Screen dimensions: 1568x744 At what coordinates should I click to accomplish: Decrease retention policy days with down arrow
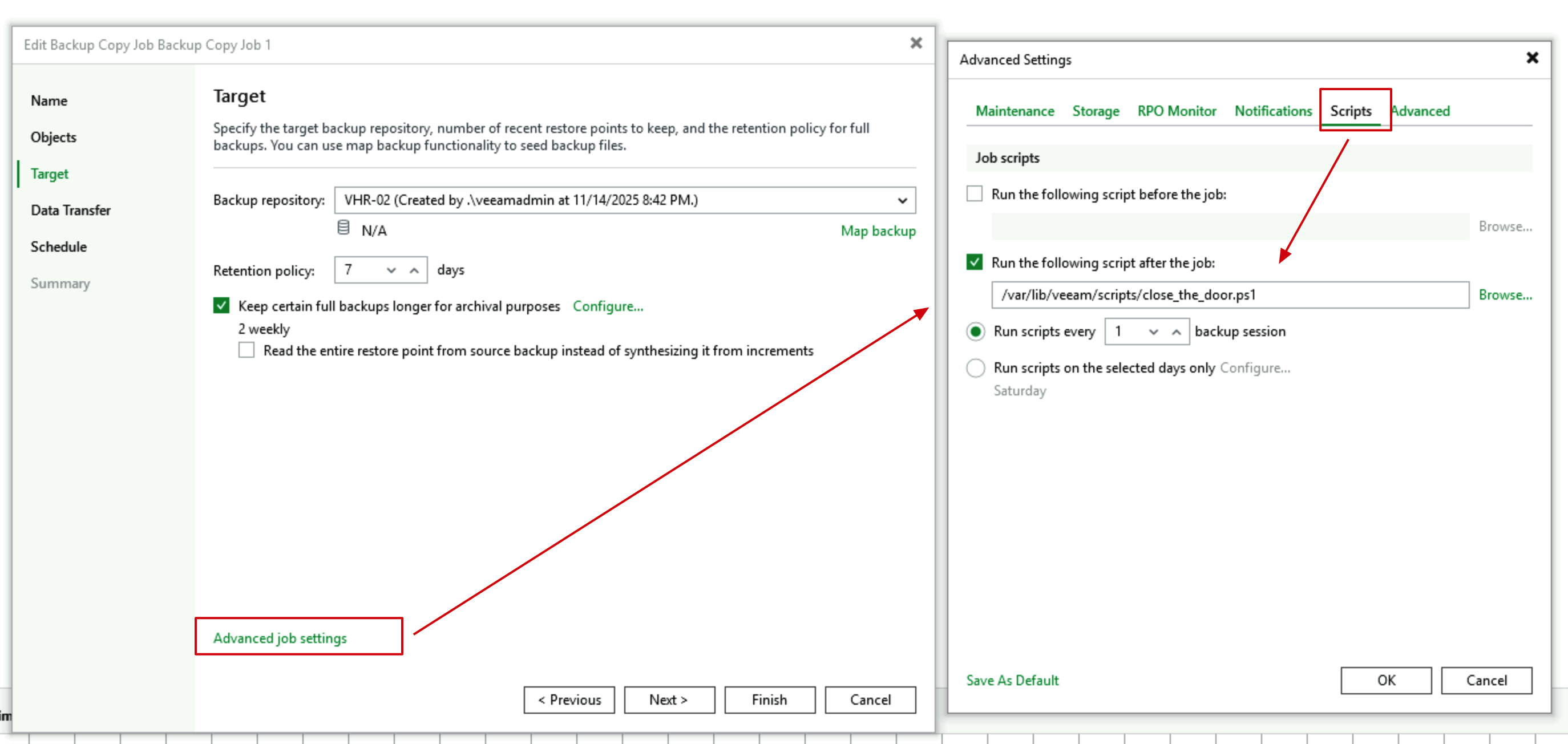(391, 270)
